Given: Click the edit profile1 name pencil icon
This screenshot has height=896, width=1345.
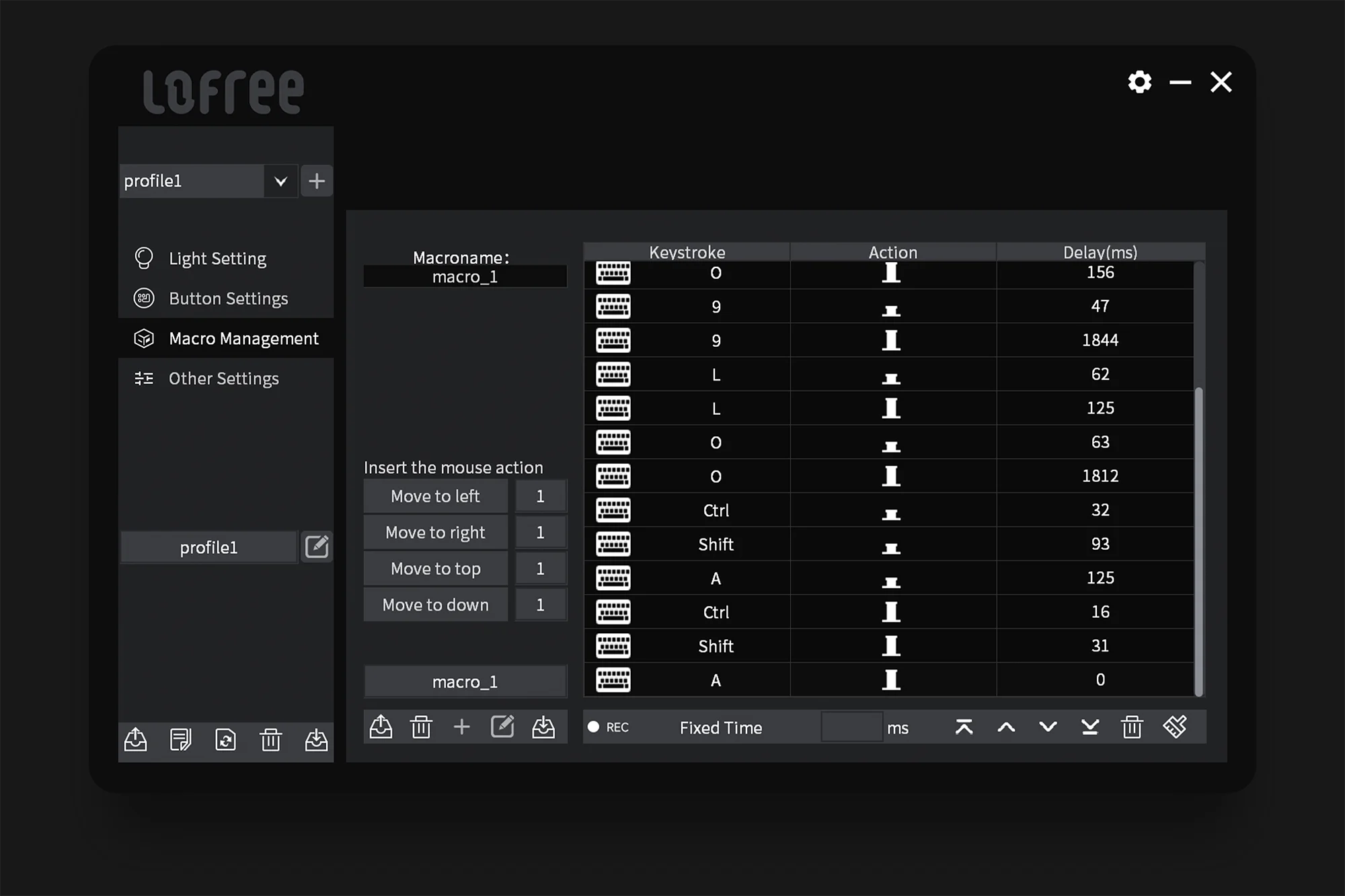Looking at the screenshot, I should coord(317,546).
